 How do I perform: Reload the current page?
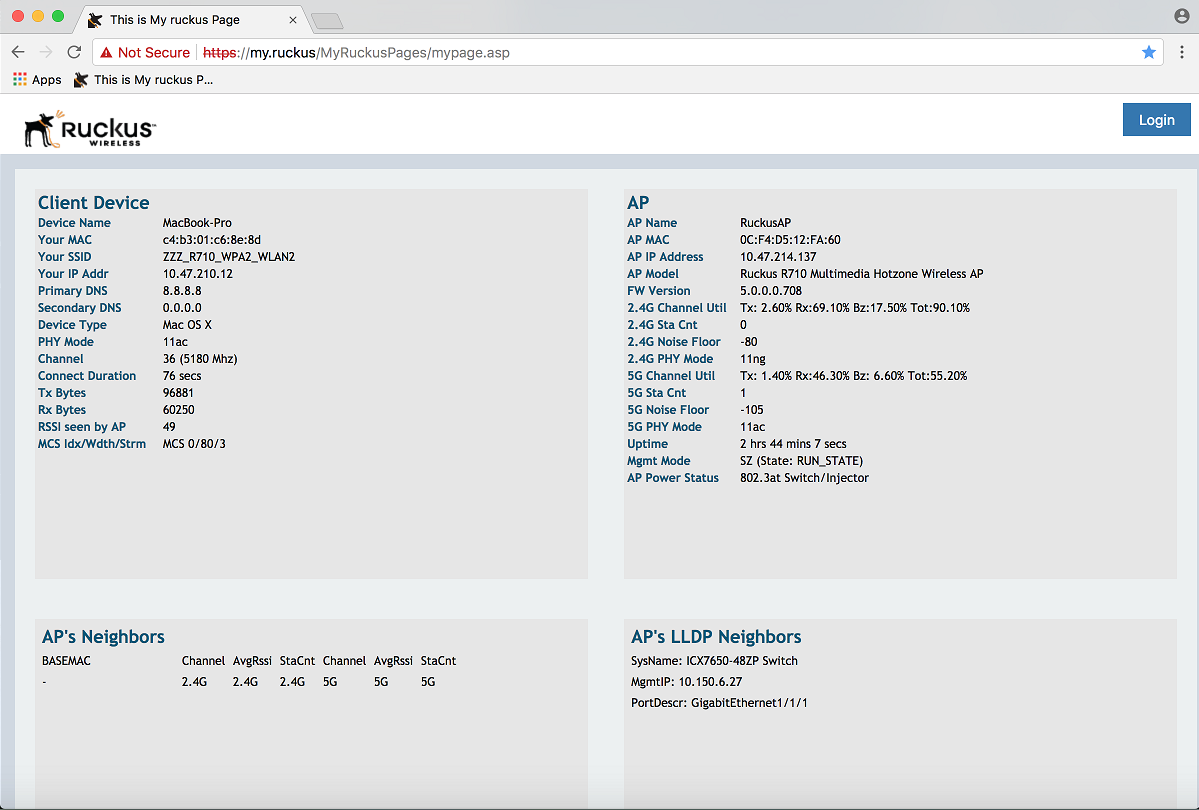[x=74, y=52]
